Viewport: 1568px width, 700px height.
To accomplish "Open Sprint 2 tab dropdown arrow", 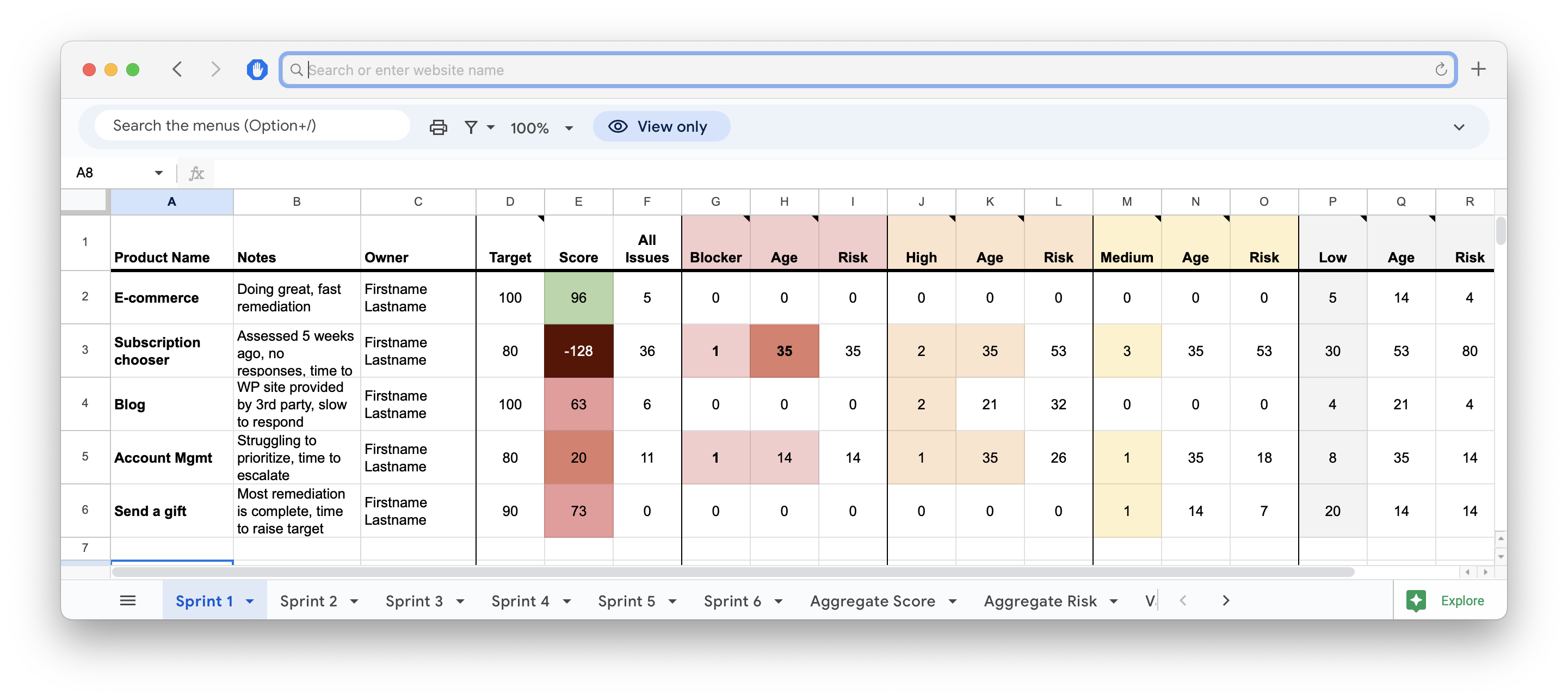I will coord(354,601).
